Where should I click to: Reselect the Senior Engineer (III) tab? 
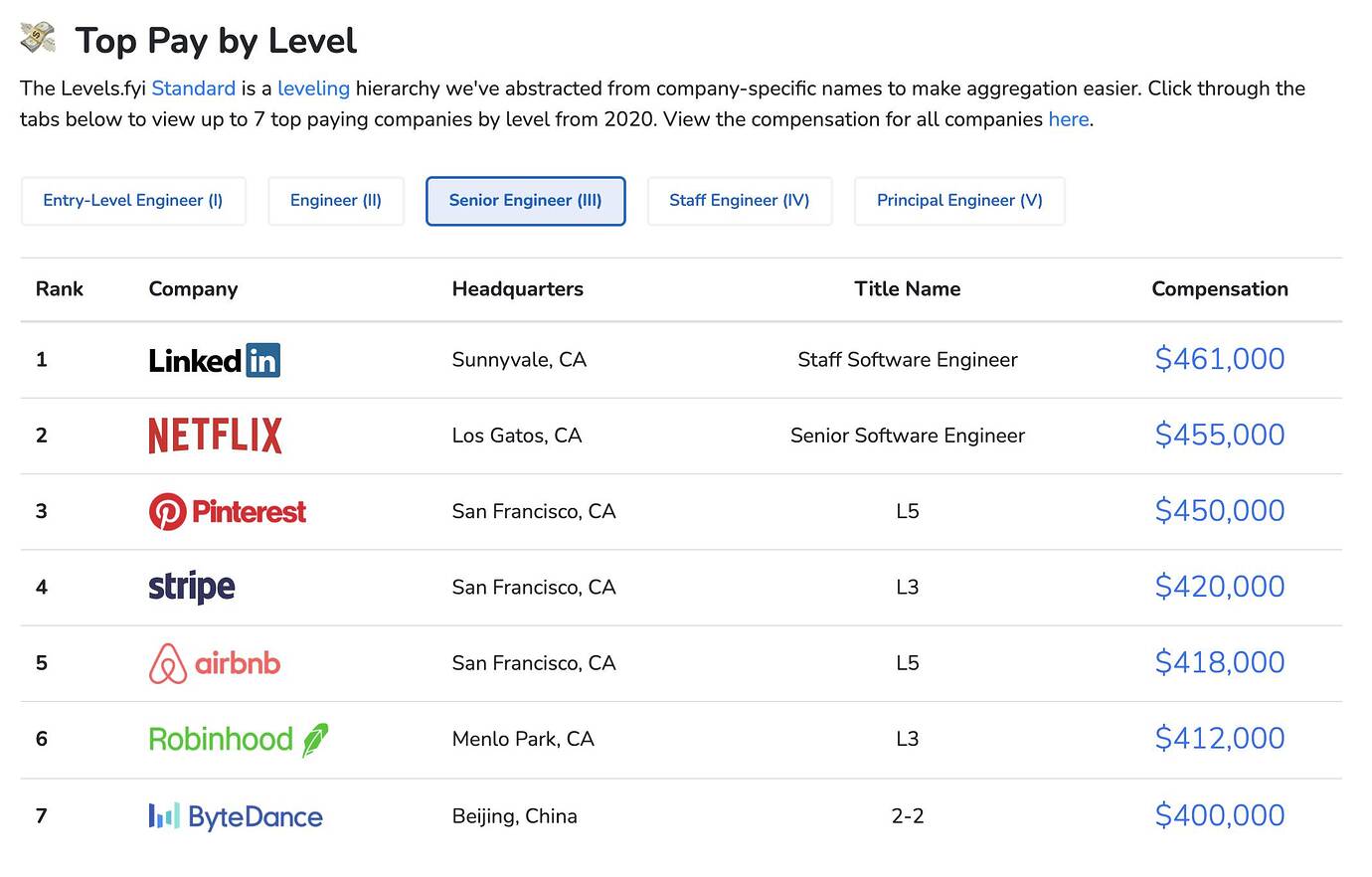pos(525,200)
